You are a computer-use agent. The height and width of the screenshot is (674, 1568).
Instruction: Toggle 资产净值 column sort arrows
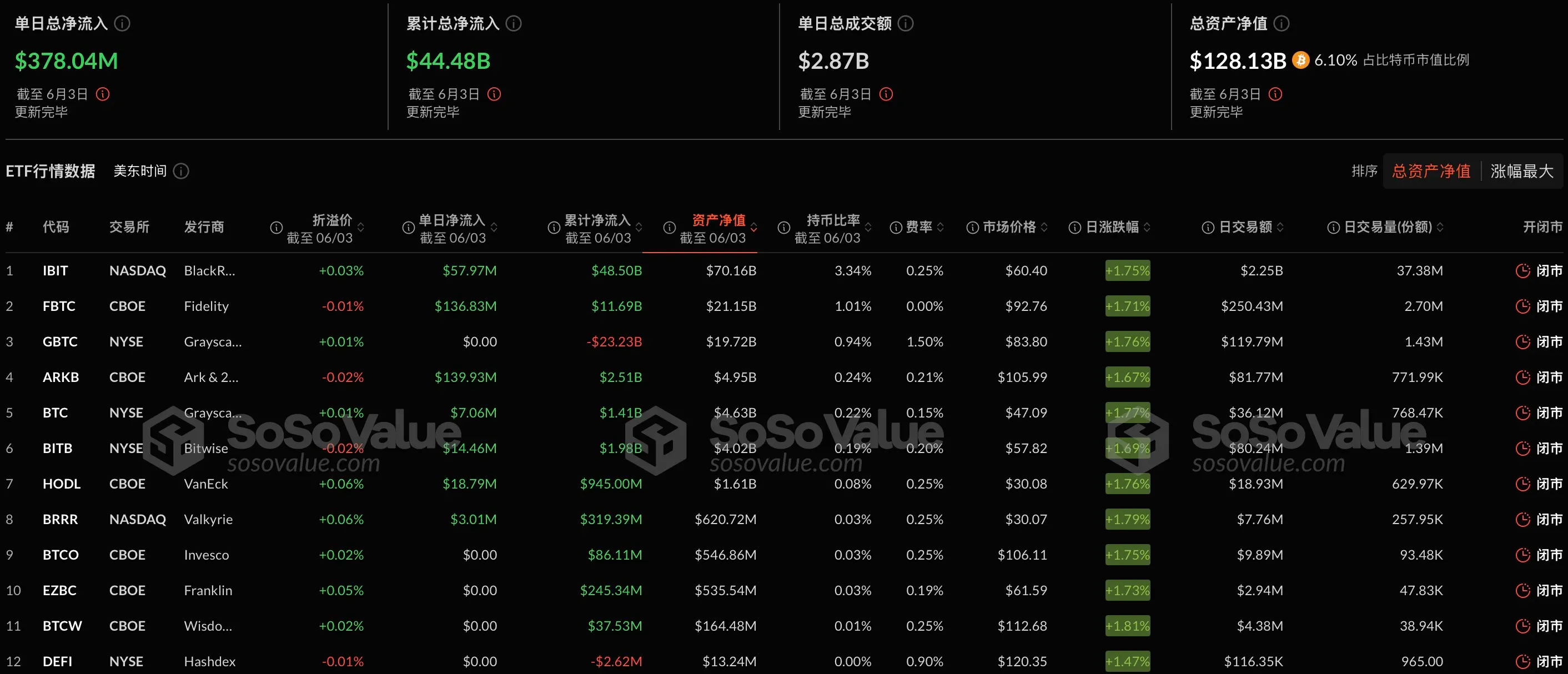(754, 228)
